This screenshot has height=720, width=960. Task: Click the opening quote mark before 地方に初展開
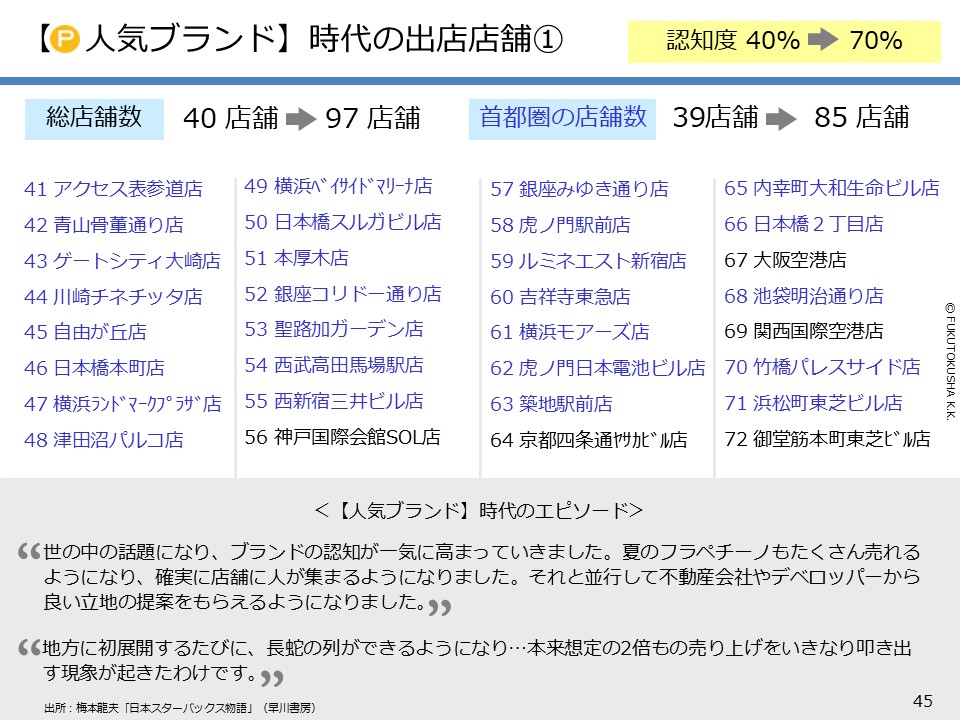29,649
